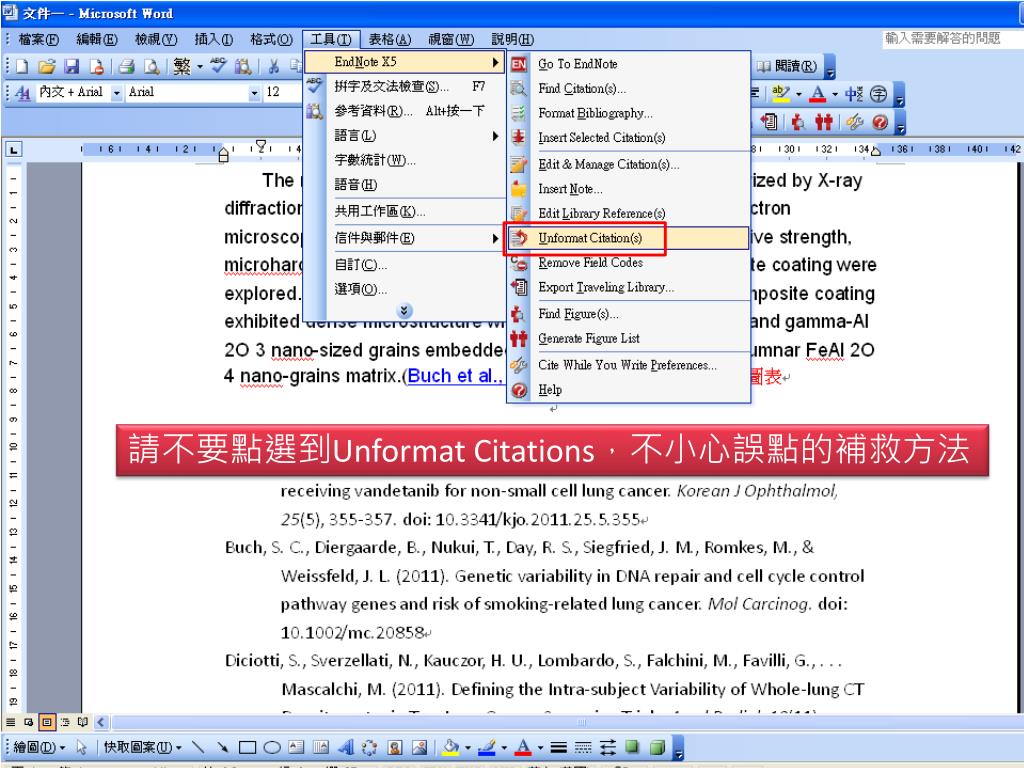Choose 拼字及文法檢查 in Tools menu

(x=404, y=87)
